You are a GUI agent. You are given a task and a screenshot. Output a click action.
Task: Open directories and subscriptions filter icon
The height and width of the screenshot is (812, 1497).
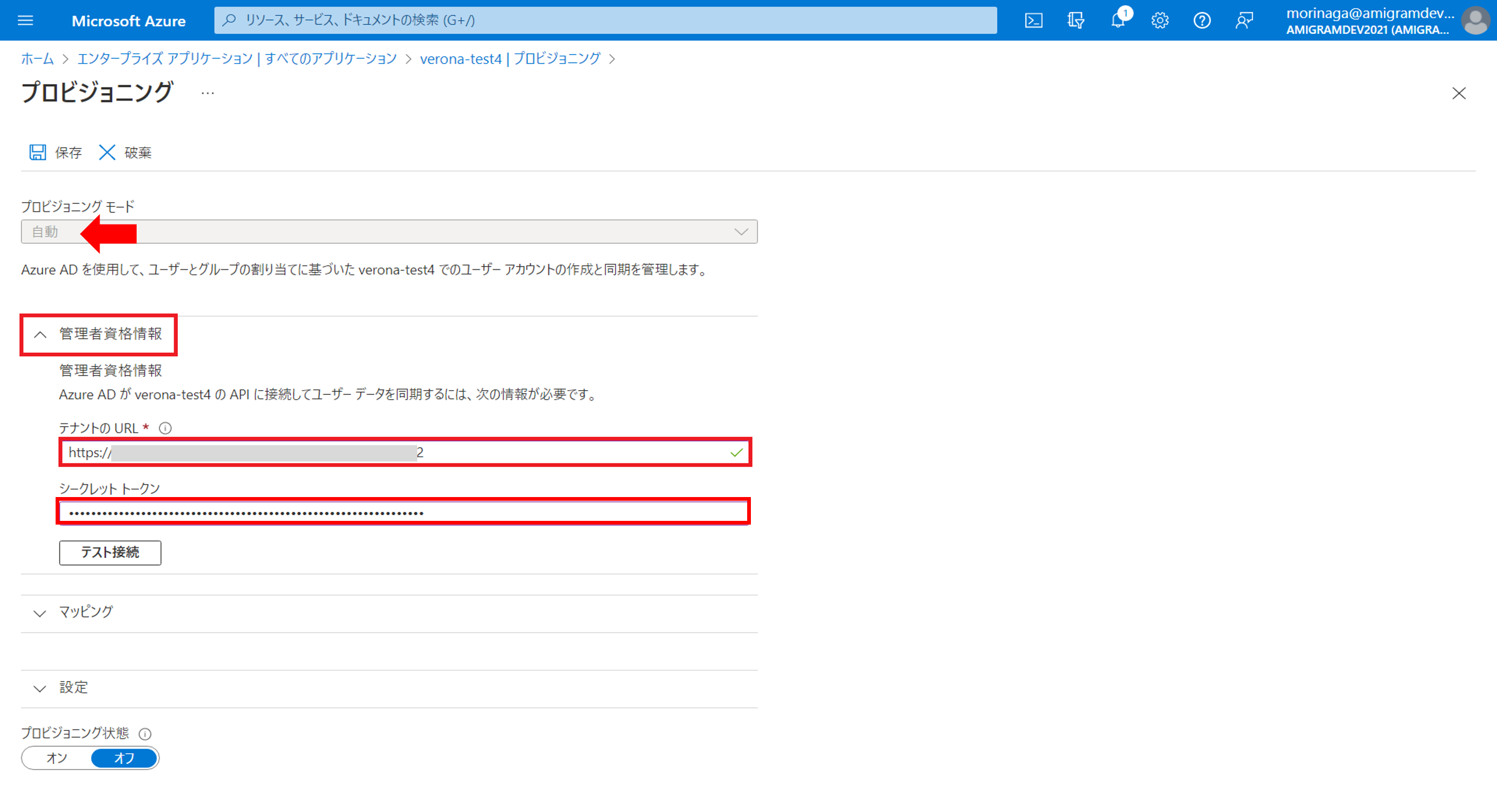[x=1075, y=20]
